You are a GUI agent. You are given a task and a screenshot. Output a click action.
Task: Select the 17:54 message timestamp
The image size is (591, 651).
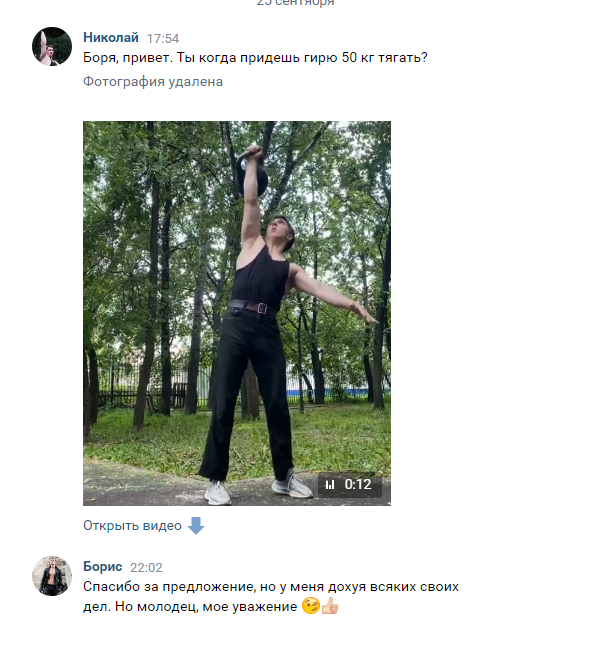163,39
